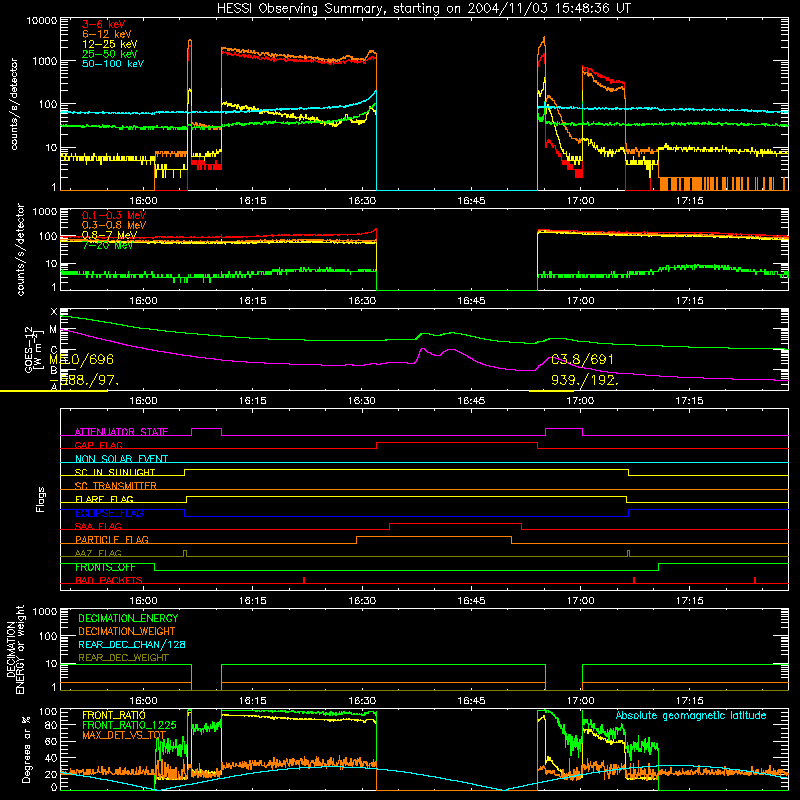This screenshot has width=800, height=800.
Task: Click the "16:00" tick under the GOES panel
Action: pyautogui.click(x=143, y=401)
